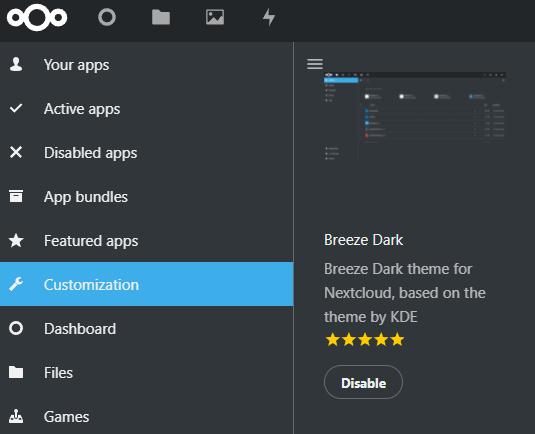Open Photos via top bar image icon

point(215,17)
